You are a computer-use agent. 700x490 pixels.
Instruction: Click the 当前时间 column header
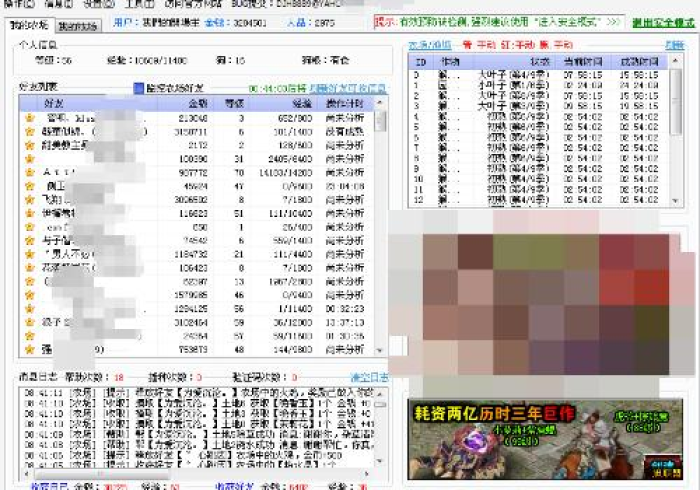(583, 62)
